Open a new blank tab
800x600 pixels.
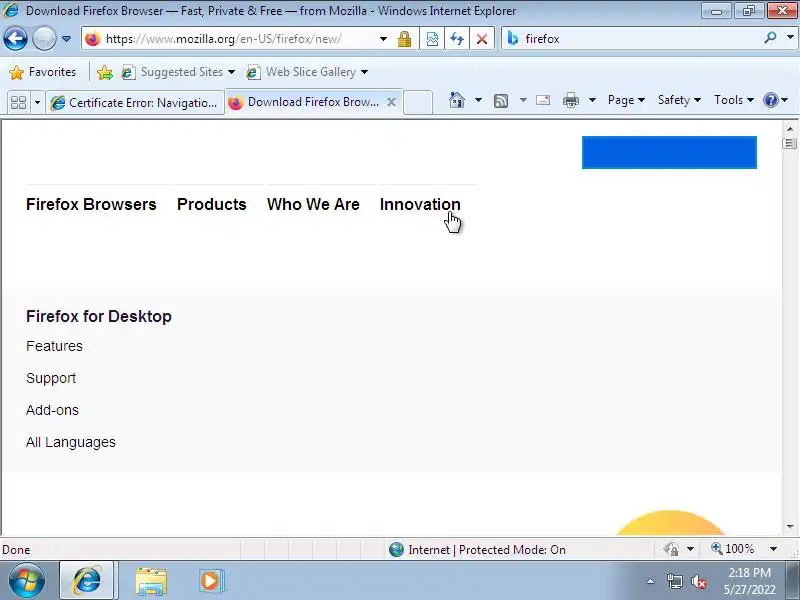(x=418, y=102)
